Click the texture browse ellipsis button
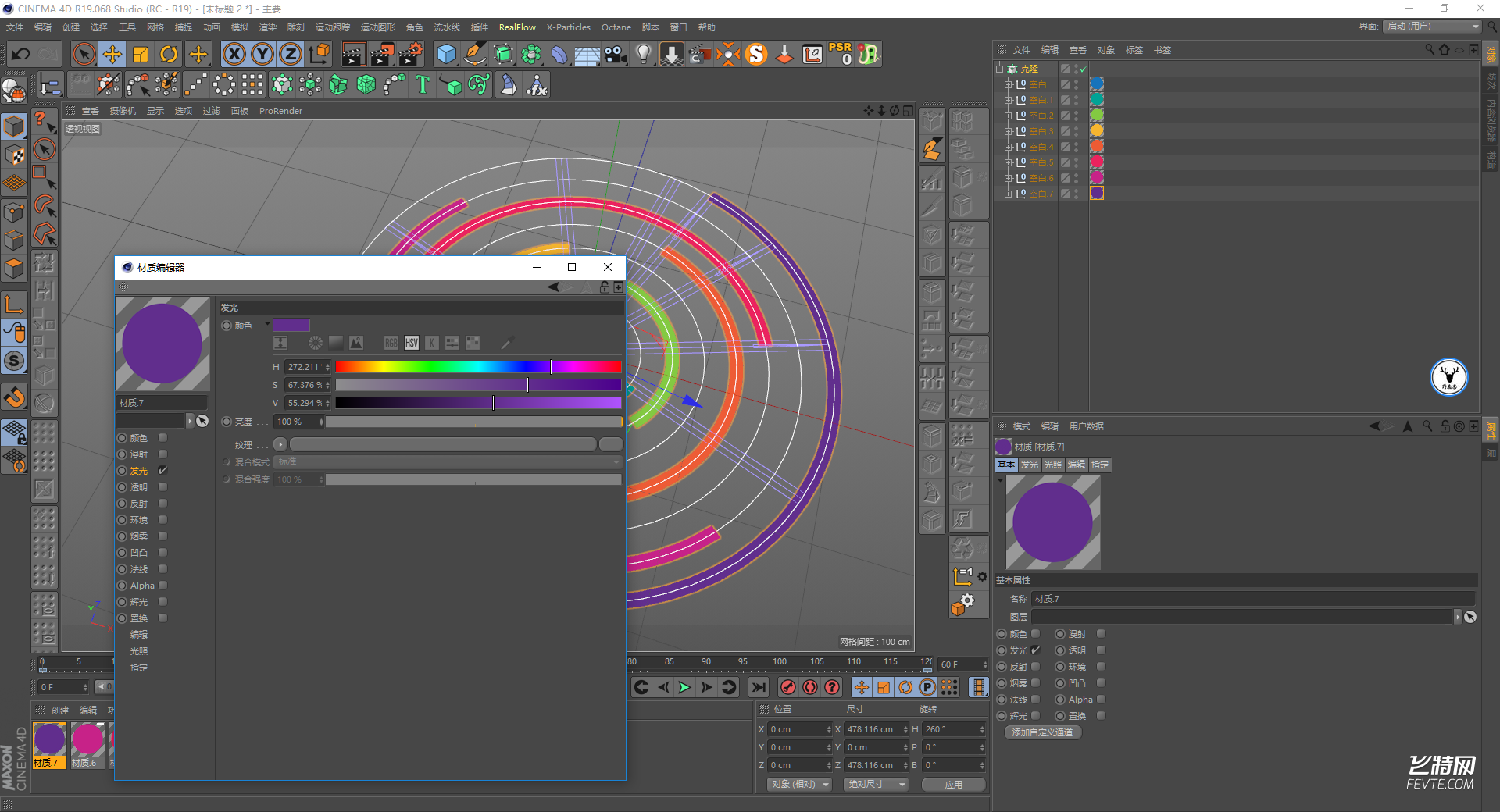This screenshot has width=1500, height=812. click(x=611, y=444)
